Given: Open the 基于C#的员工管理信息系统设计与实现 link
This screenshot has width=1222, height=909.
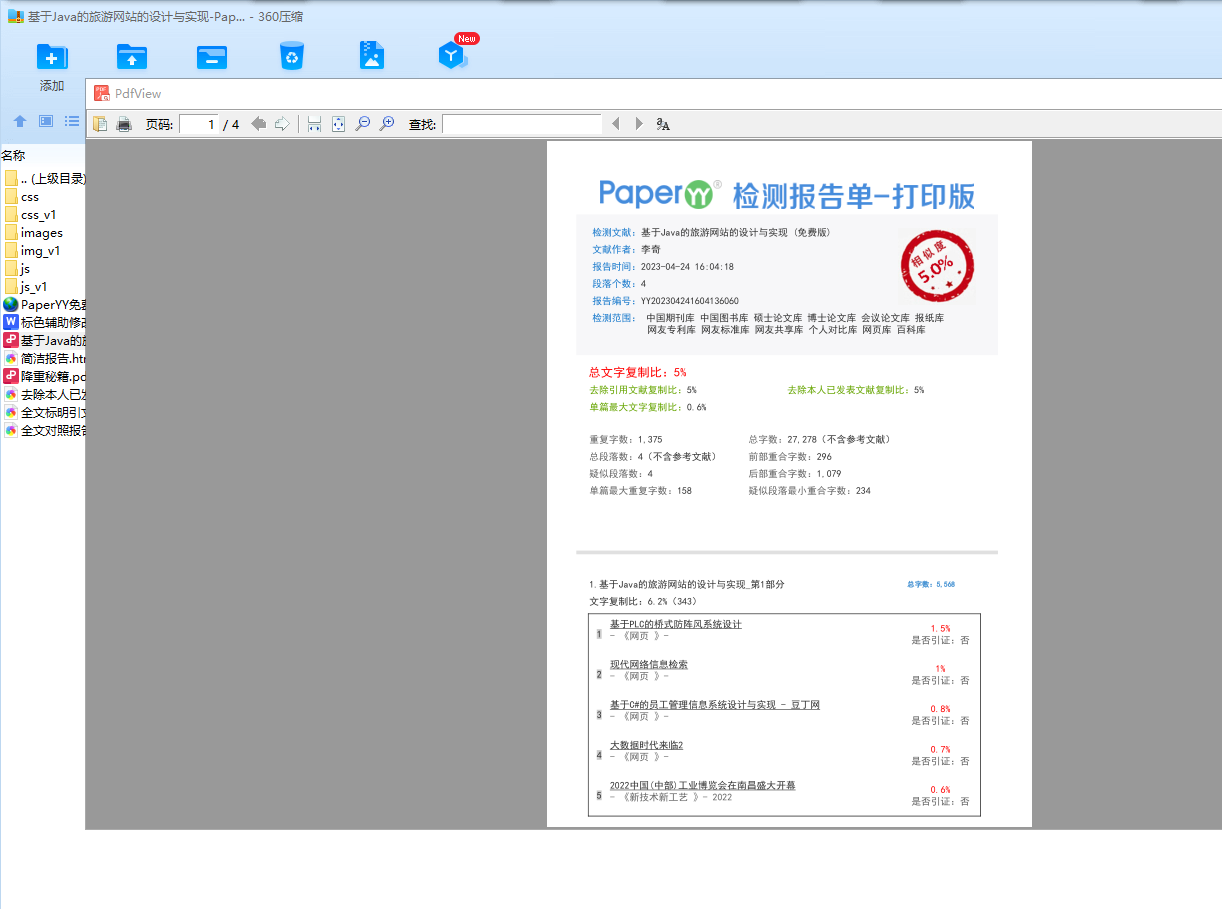Looking at the screenshot, I should point(715,705).
